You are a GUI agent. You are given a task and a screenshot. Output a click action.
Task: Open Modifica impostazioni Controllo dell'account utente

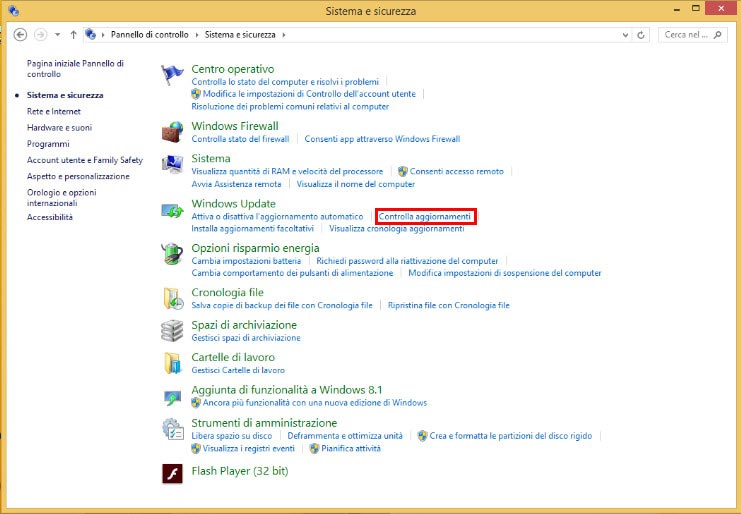coord(309,94)
